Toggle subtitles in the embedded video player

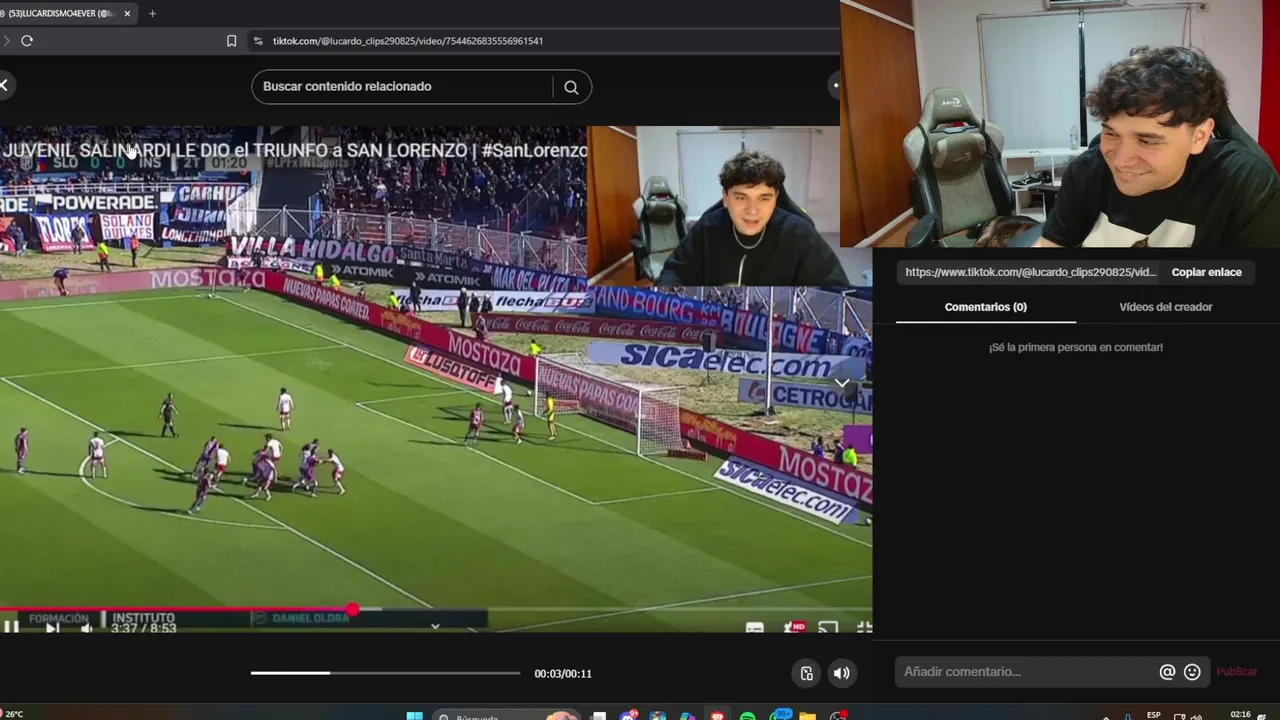tap(755, 628)
